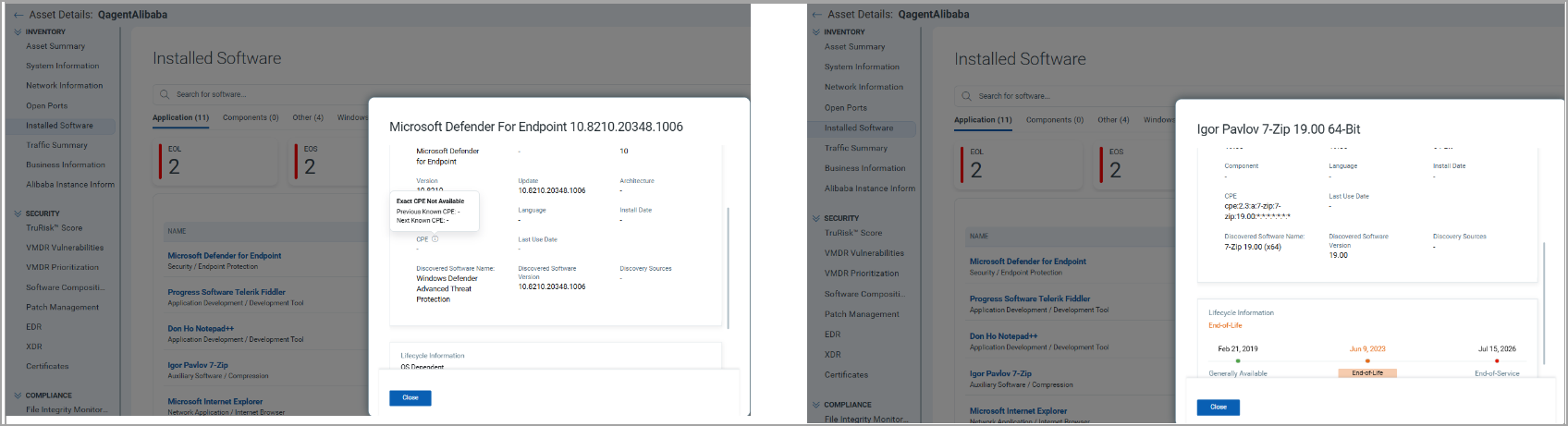Open Microsoft Defender for Endpoint link, left list
The height and width of the screenshot is (426, 1568).
[225, 256]
